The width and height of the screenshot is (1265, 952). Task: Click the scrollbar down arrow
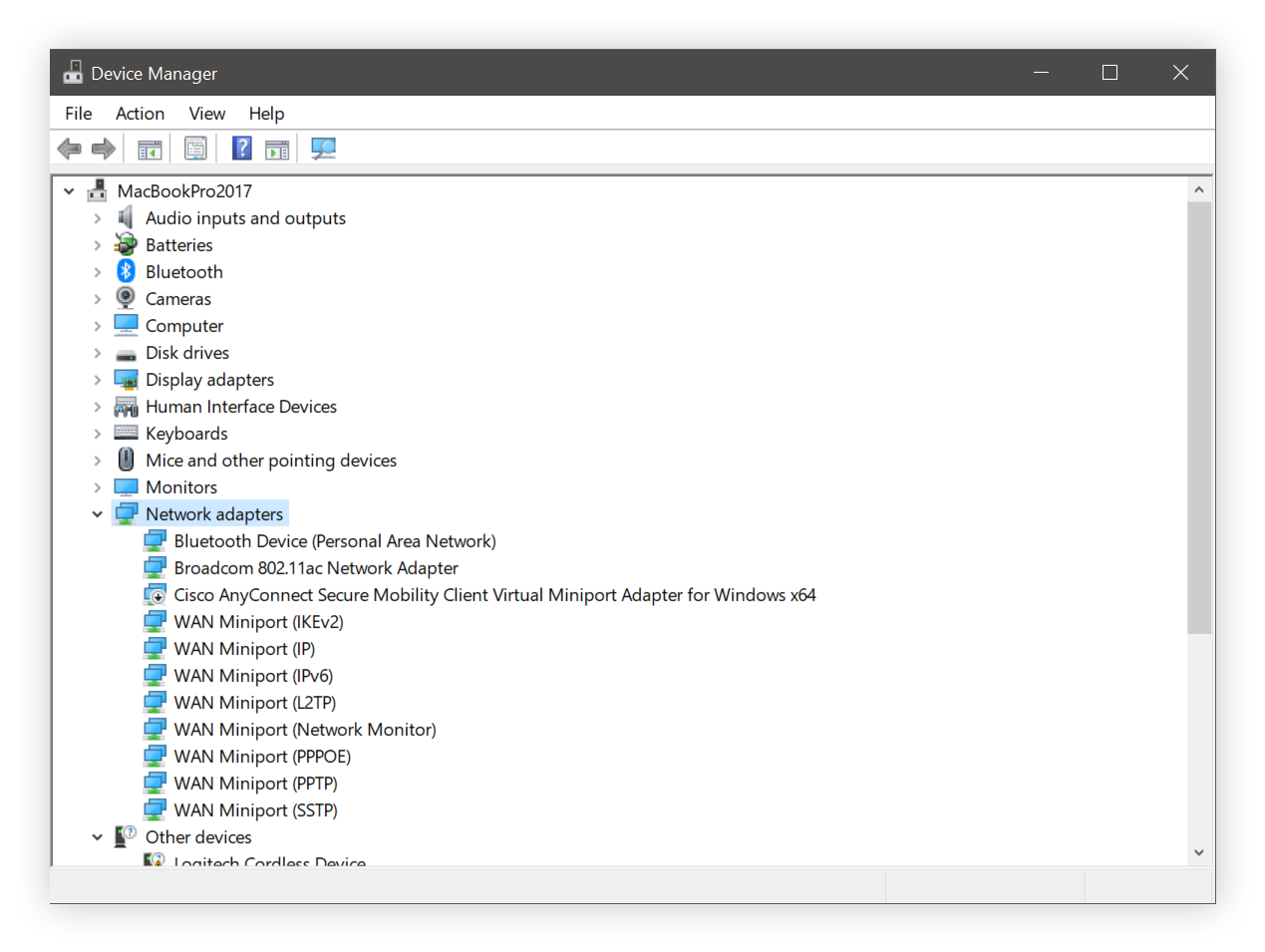1199,852
